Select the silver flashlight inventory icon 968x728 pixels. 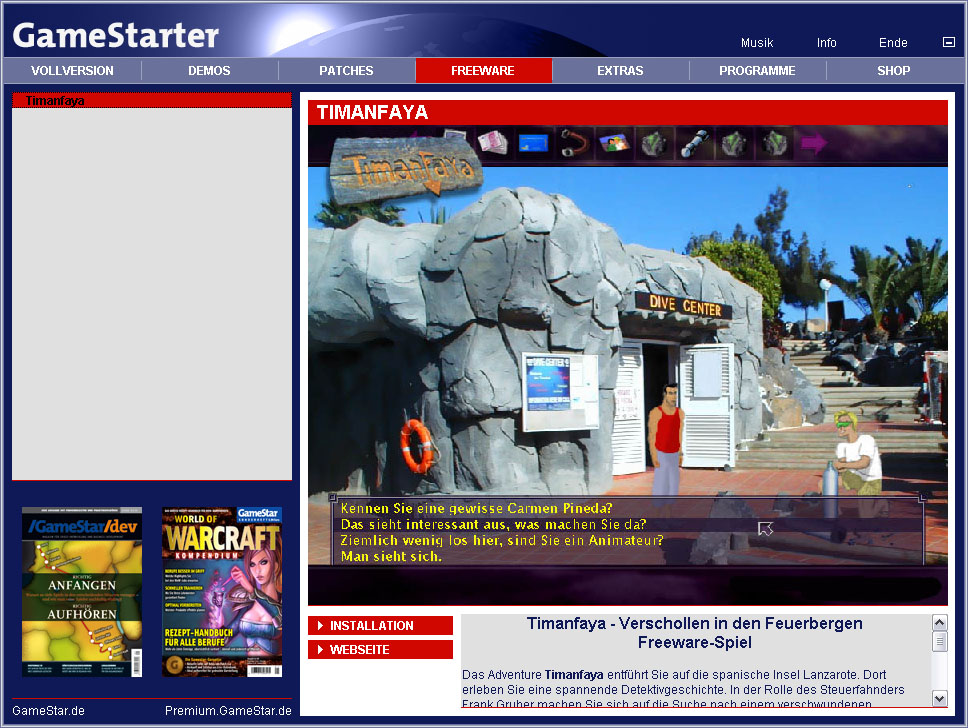[x=695, y=143]
